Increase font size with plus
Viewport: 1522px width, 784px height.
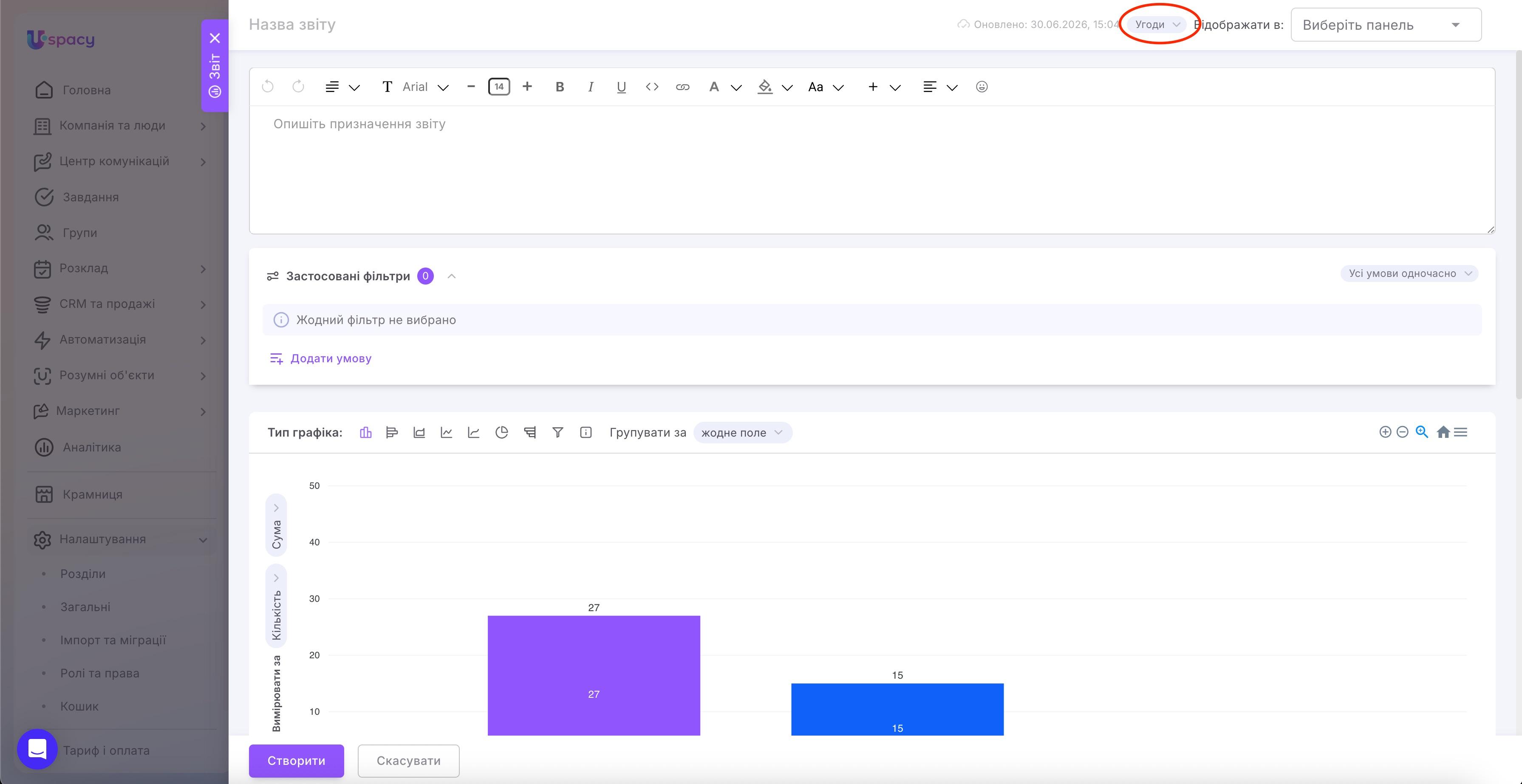527,87
